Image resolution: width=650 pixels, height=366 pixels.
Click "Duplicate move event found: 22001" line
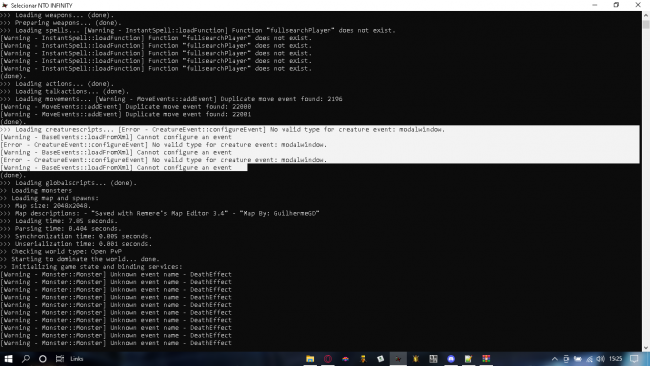[x=126, y=114]
